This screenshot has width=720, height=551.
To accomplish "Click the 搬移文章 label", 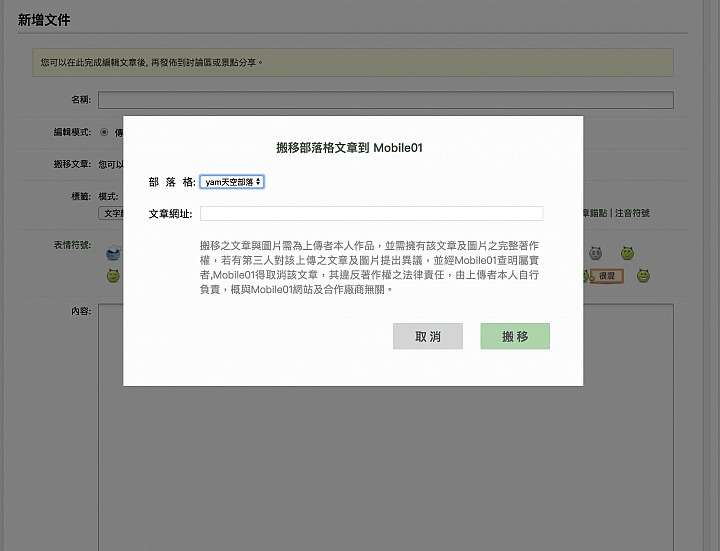I will [x=72, y=164].
